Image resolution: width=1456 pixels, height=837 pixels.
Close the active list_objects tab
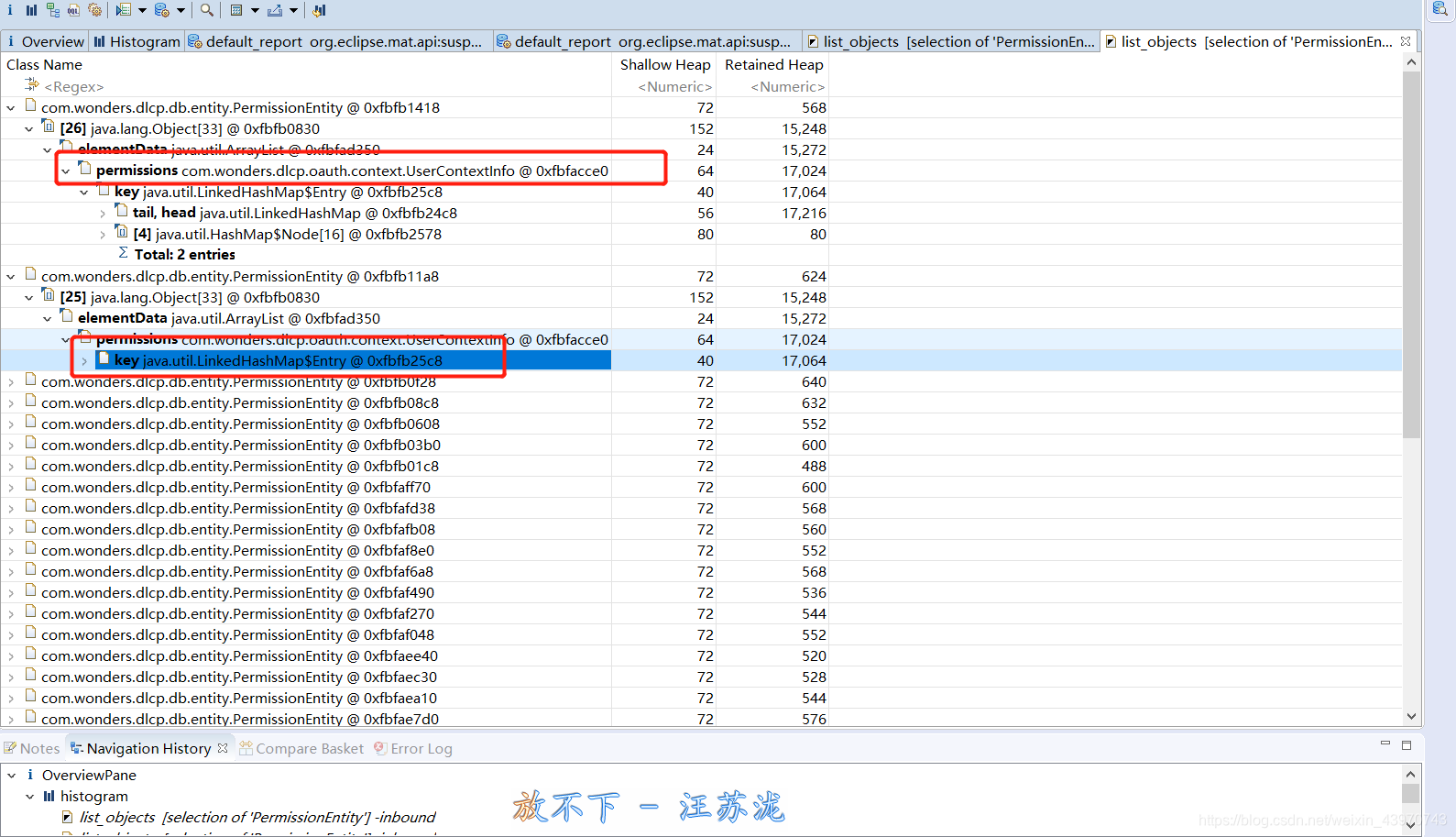[1406, 41]
